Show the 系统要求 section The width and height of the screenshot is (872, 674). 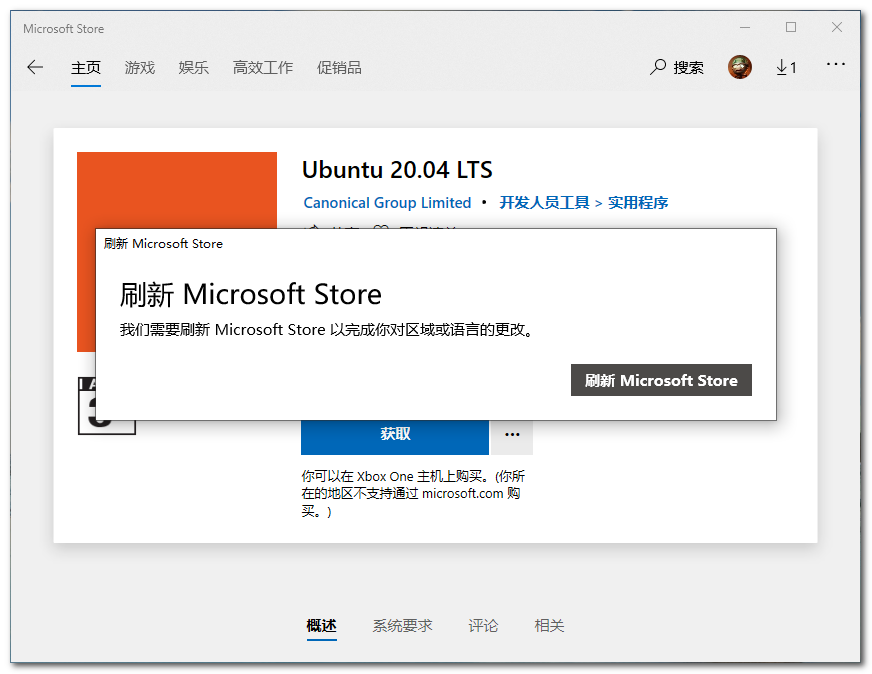click(x=402, y=626)
